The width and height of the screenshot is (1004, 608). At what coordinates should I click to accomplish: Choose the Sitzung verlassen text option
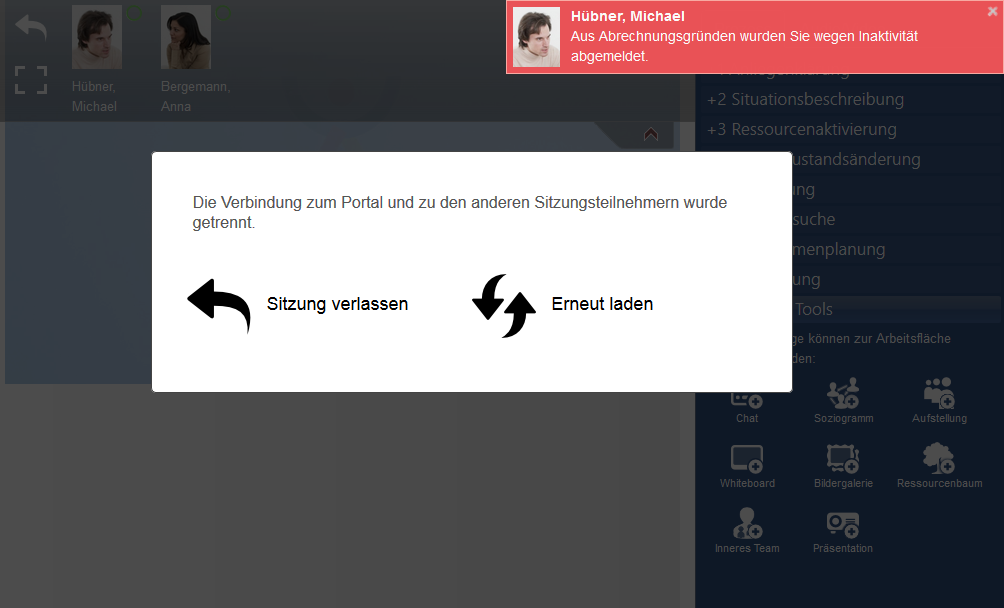pyautogui.click(x=337, y=304)
